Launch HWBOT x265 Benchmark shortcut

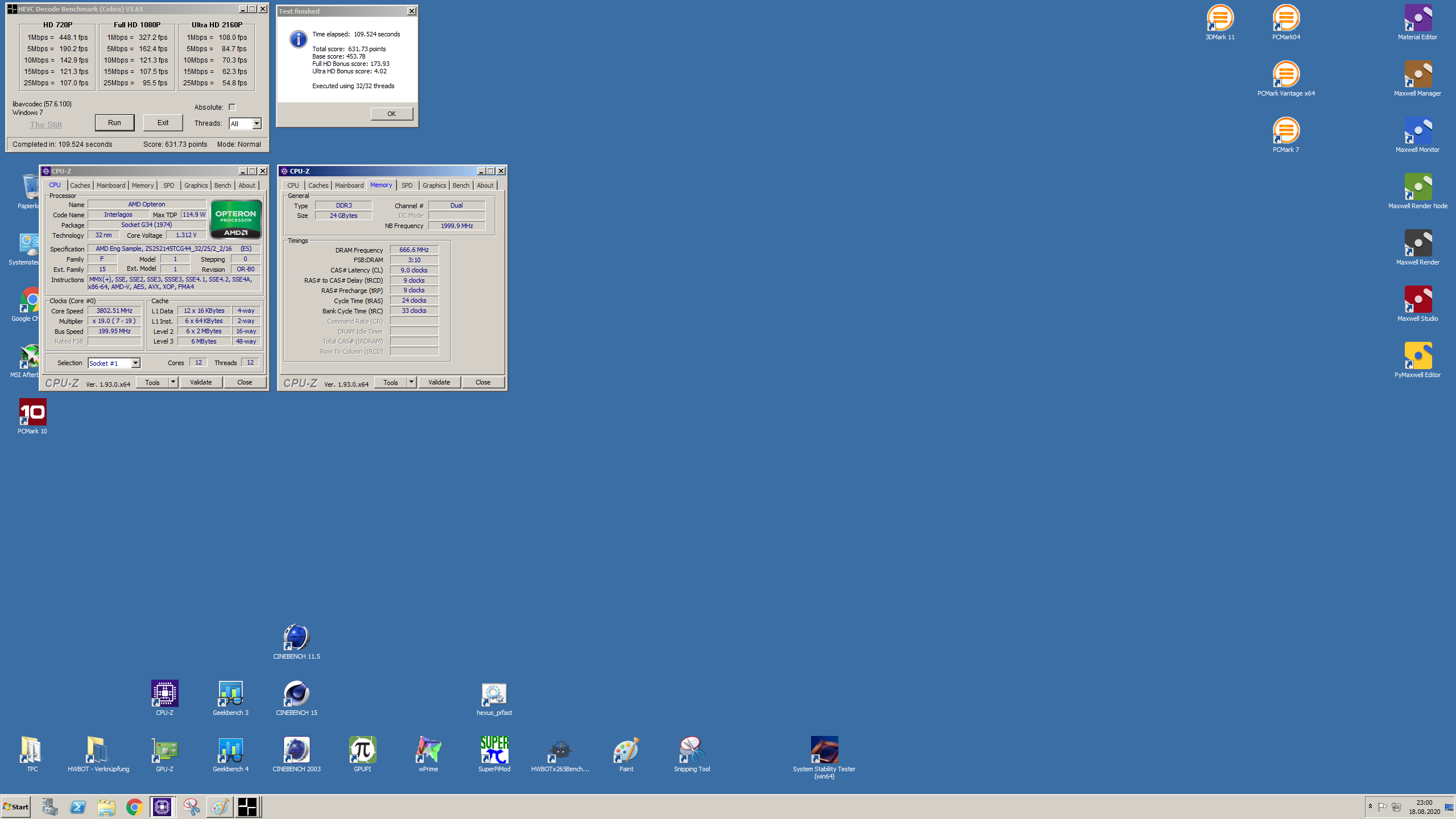(x=560, y=754)
